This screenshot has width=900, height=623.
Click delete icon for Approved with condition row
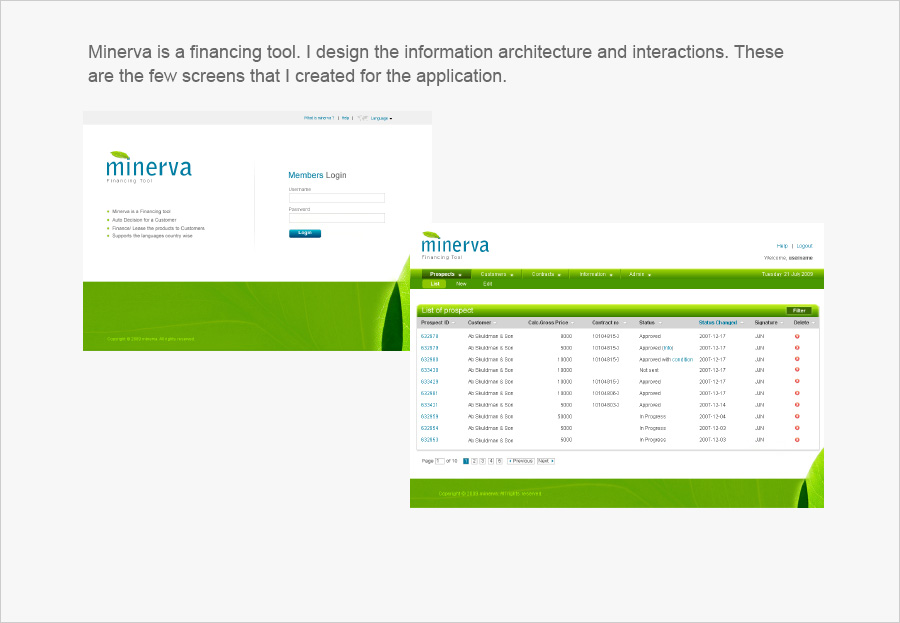(x=797, y=359)
